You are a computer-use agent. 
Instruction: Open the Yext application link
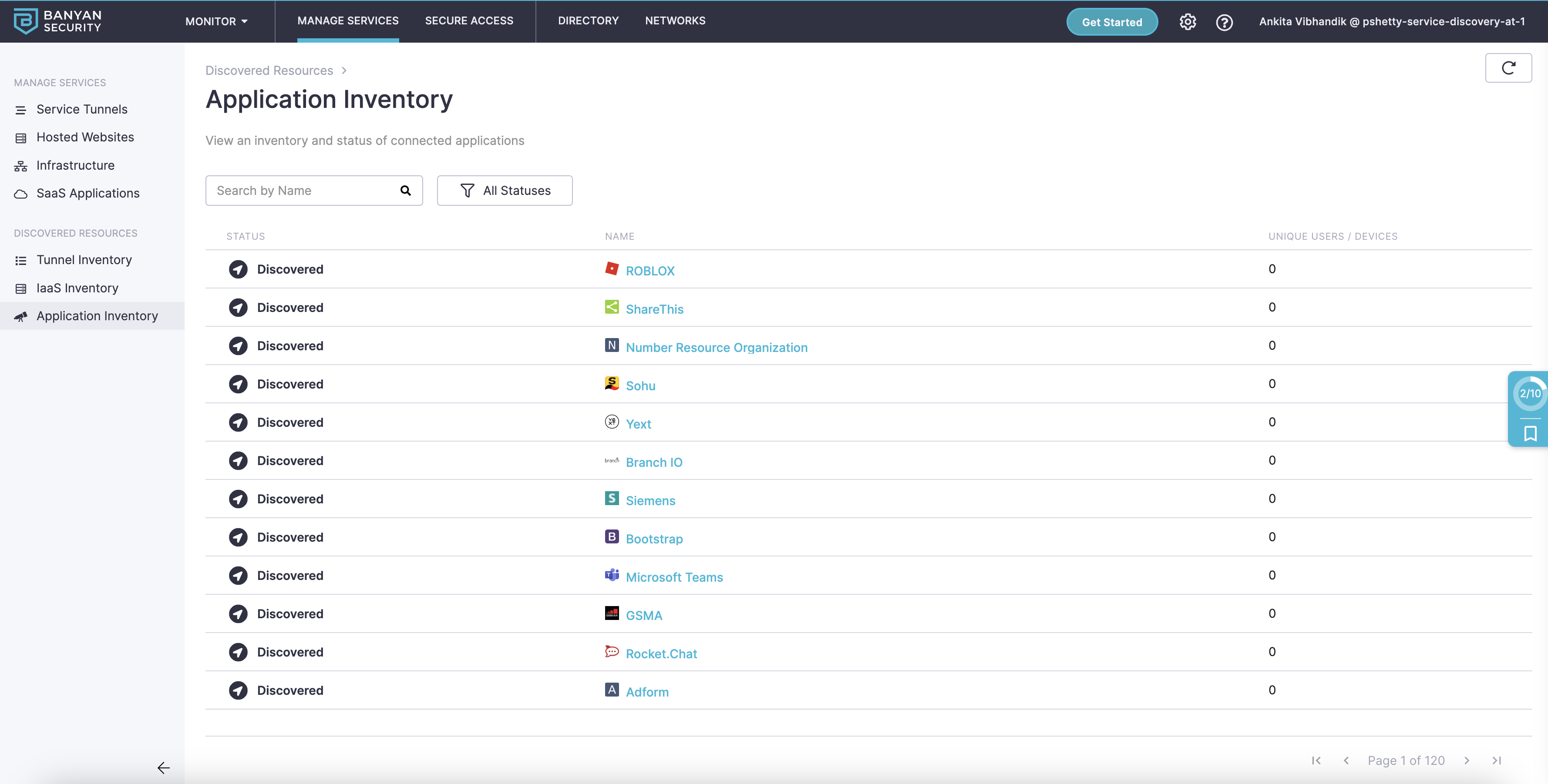point(638,424)
